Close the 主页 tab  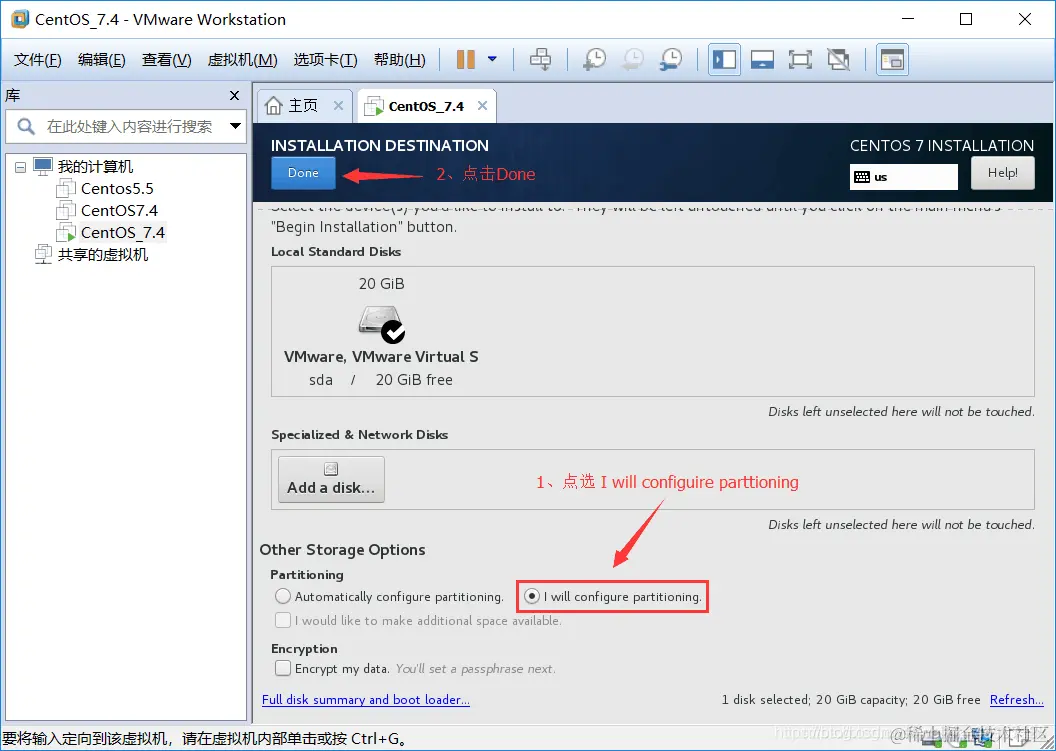(x=338, y=106)
